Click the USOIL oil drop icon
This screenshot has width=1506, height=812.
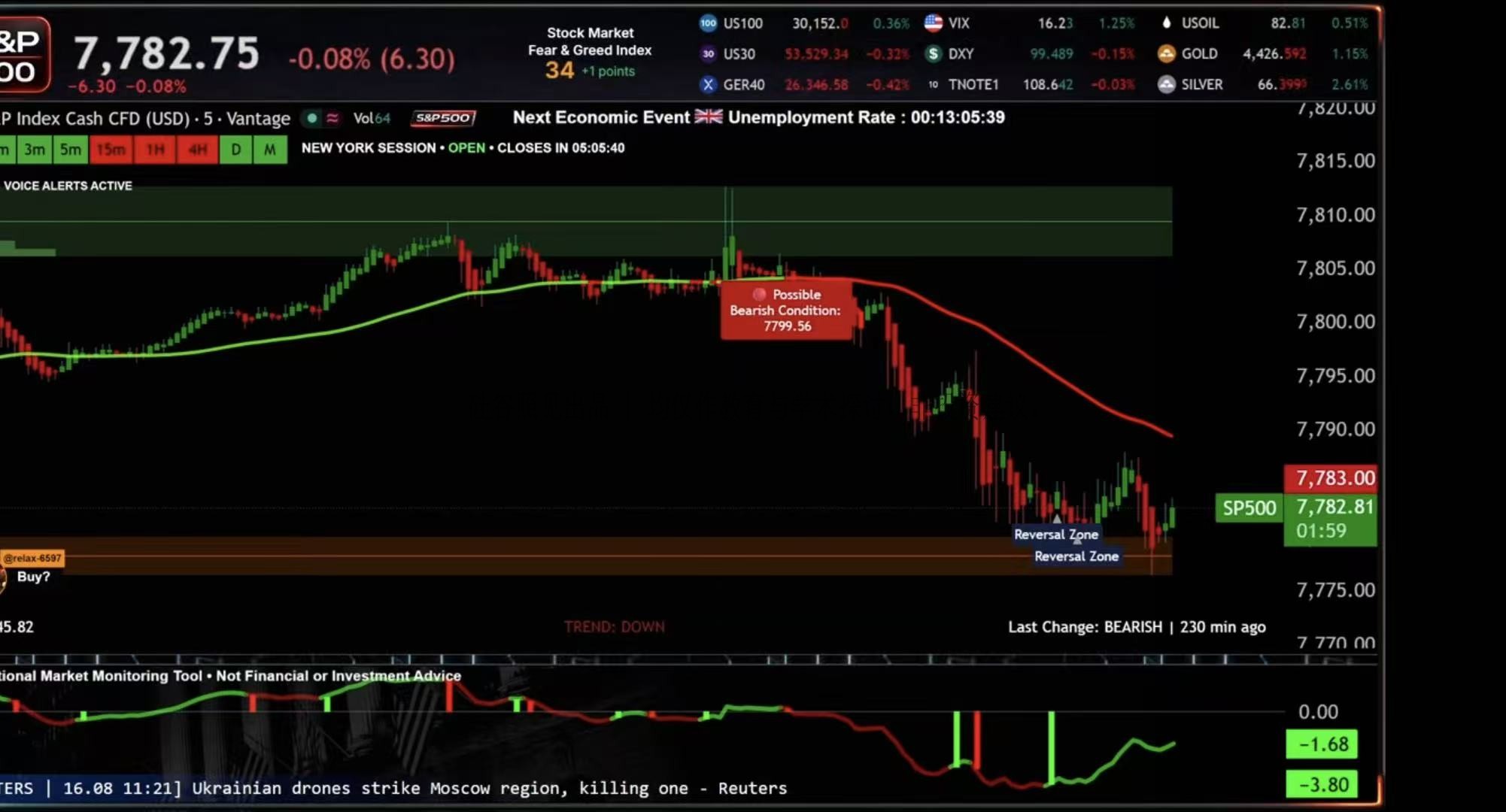(x=1167, y=23)
